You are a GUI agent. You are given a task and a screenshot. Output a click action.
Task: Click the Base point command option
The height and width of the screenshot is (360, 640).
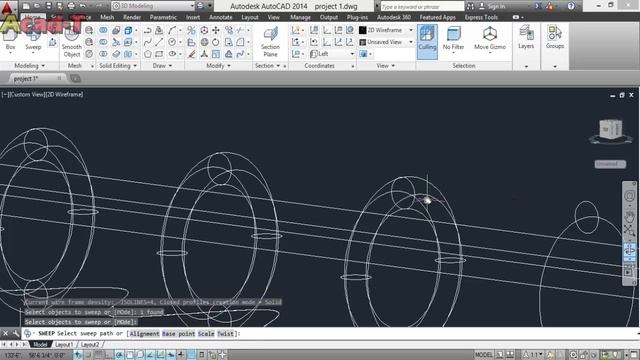178,334
